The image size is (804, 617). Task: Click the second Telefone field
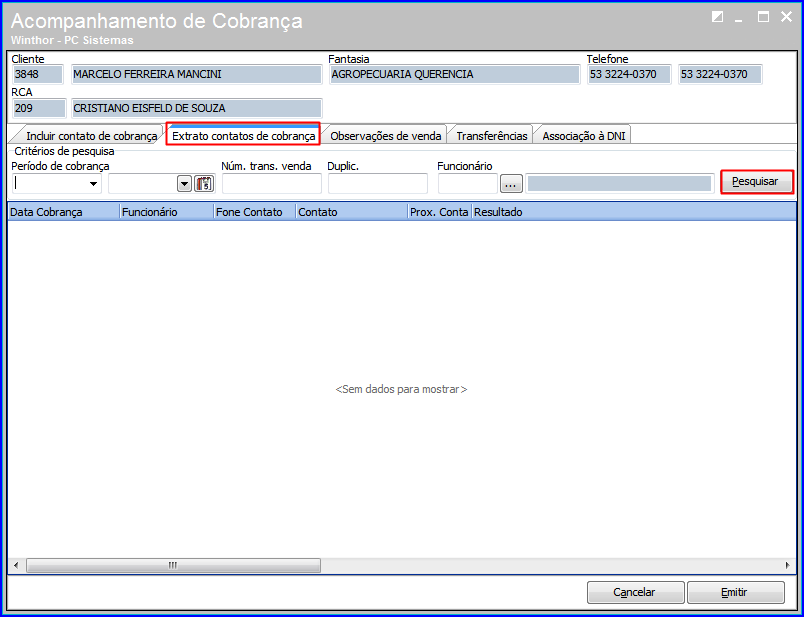720,74
